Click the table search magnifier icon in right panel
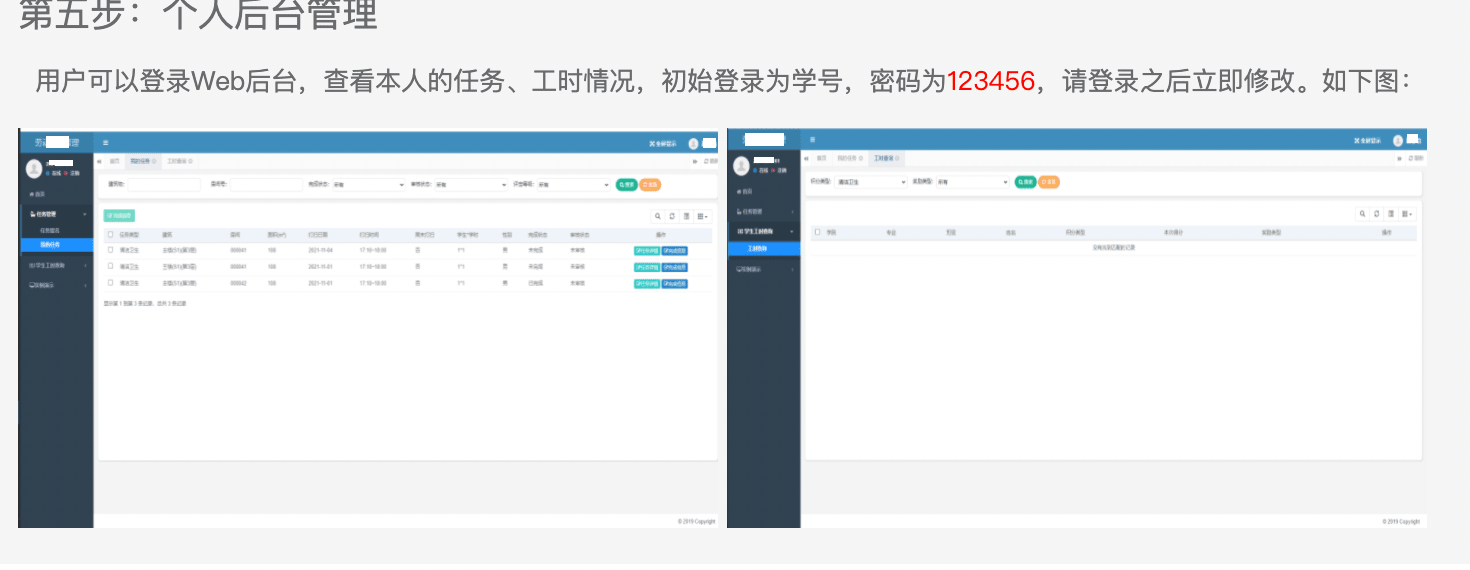The image size is (1470, 570). (1363, 214)
